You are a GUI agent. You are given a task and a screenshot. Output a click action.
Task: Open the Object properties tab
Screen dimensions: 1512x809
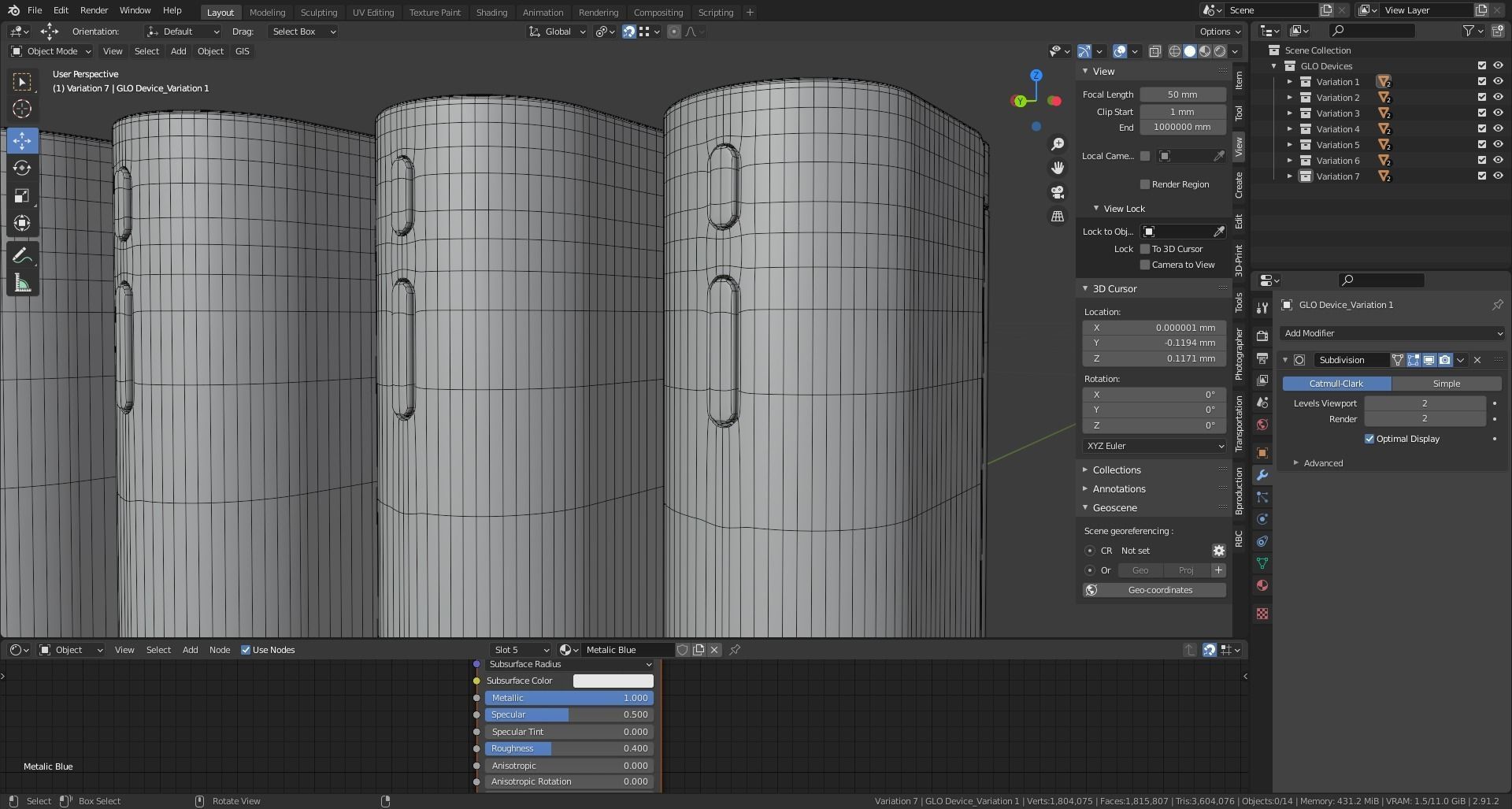tap(1262, 453)
